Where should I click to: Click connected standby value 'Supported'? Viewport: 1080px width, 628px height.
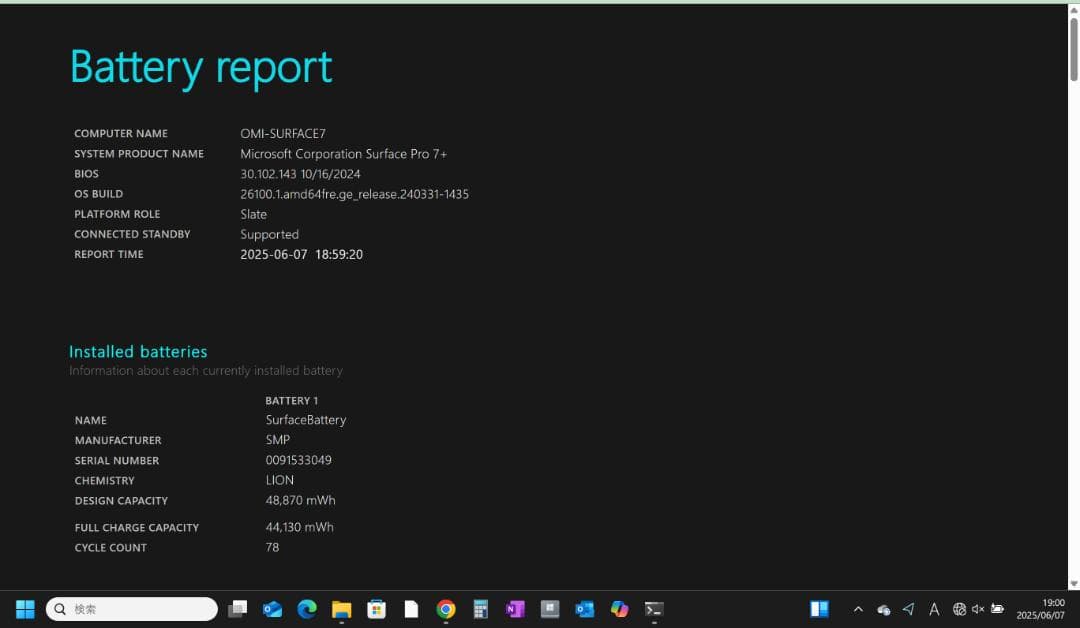click(x=269, y=234)
